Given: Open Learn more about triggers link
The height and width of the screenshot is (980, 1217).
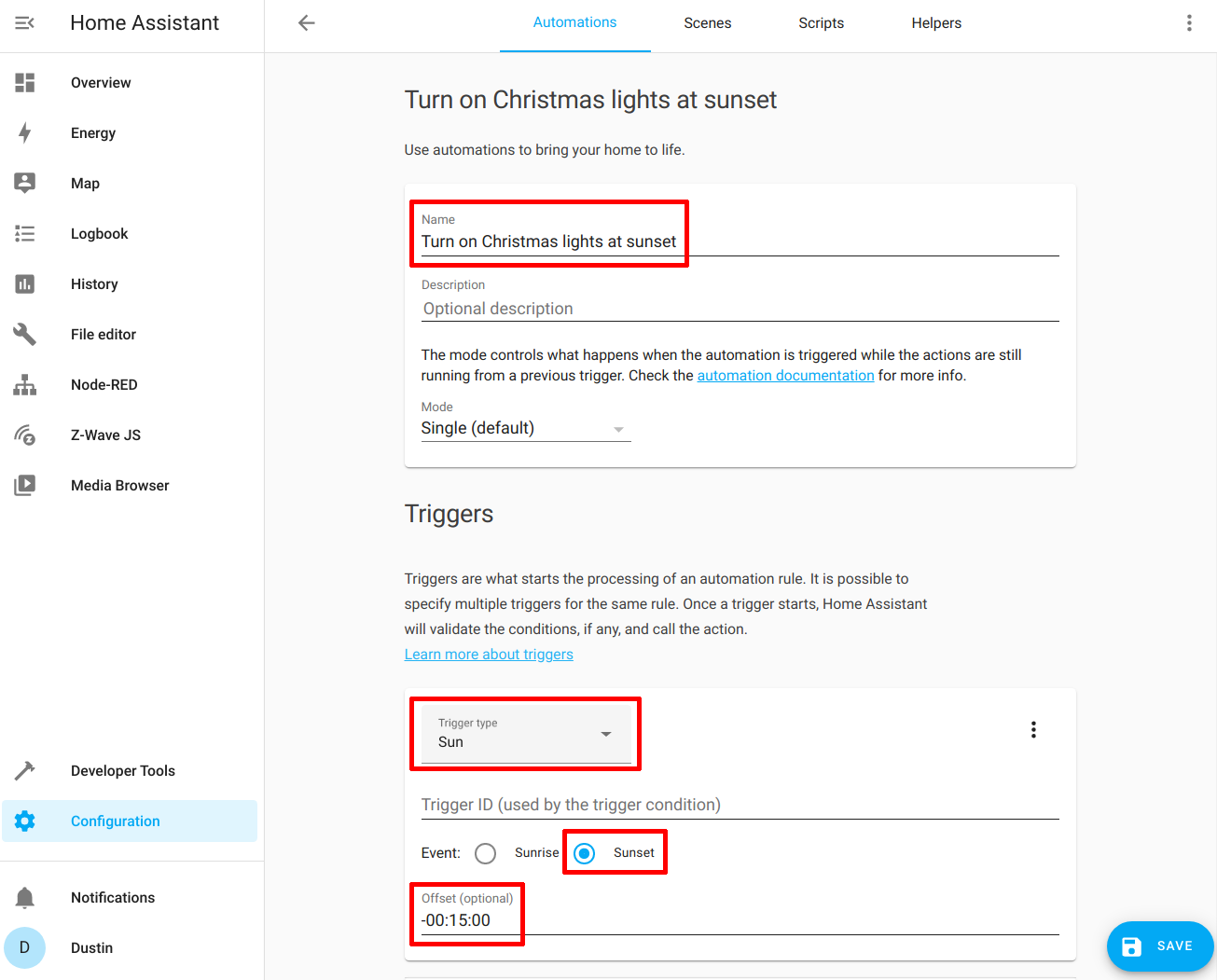Looking at the screenshot, I should click(x=489, y=655).
